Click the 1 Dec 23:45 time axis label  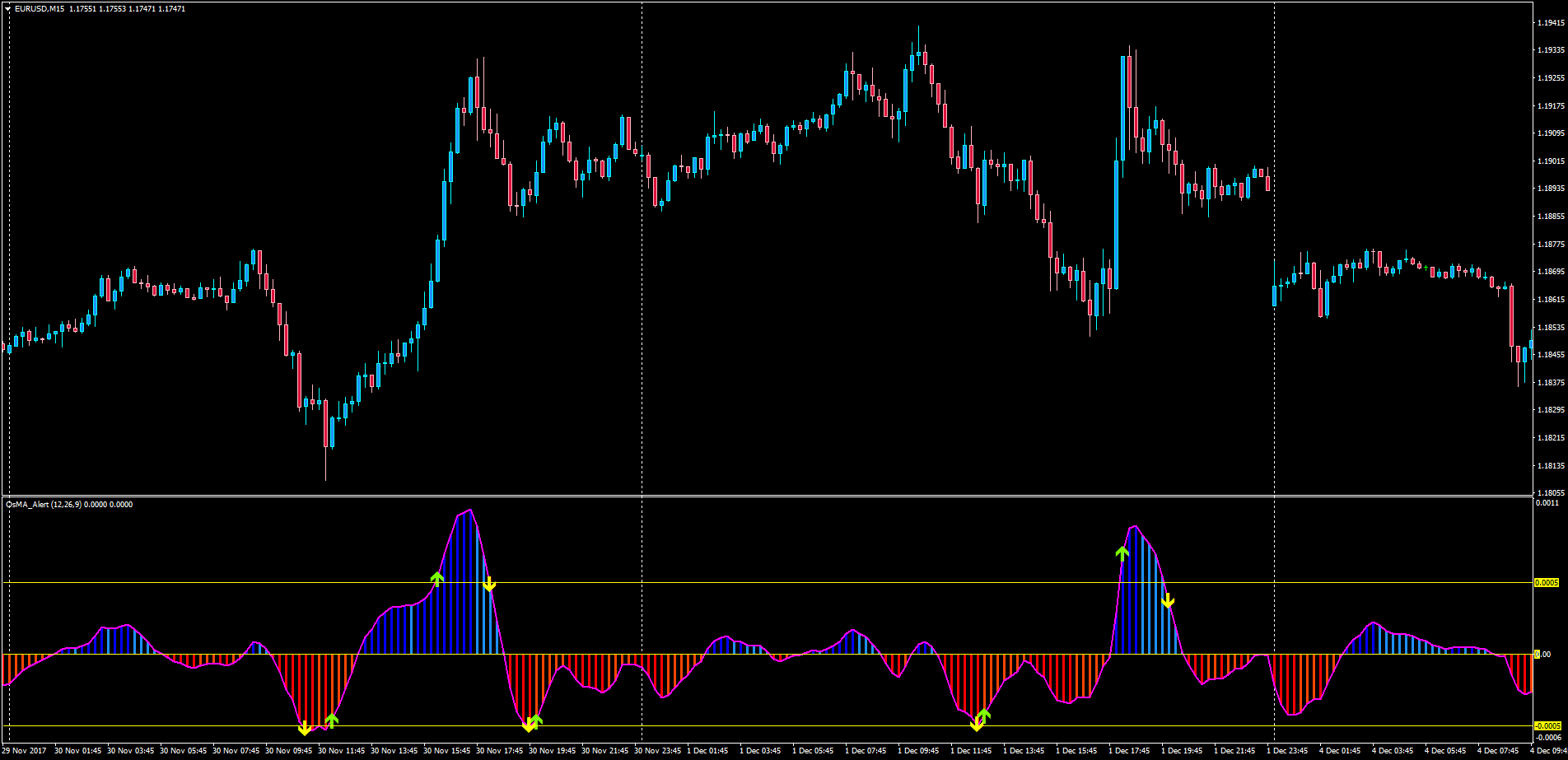[x=1287, y=751]
